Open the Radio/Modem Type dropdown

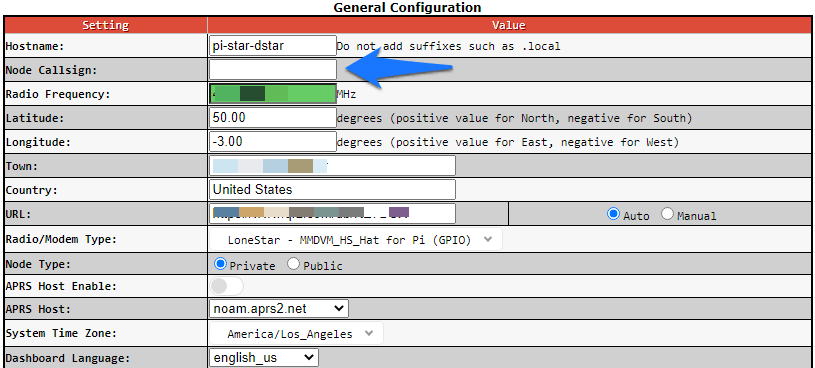(356, 240)
